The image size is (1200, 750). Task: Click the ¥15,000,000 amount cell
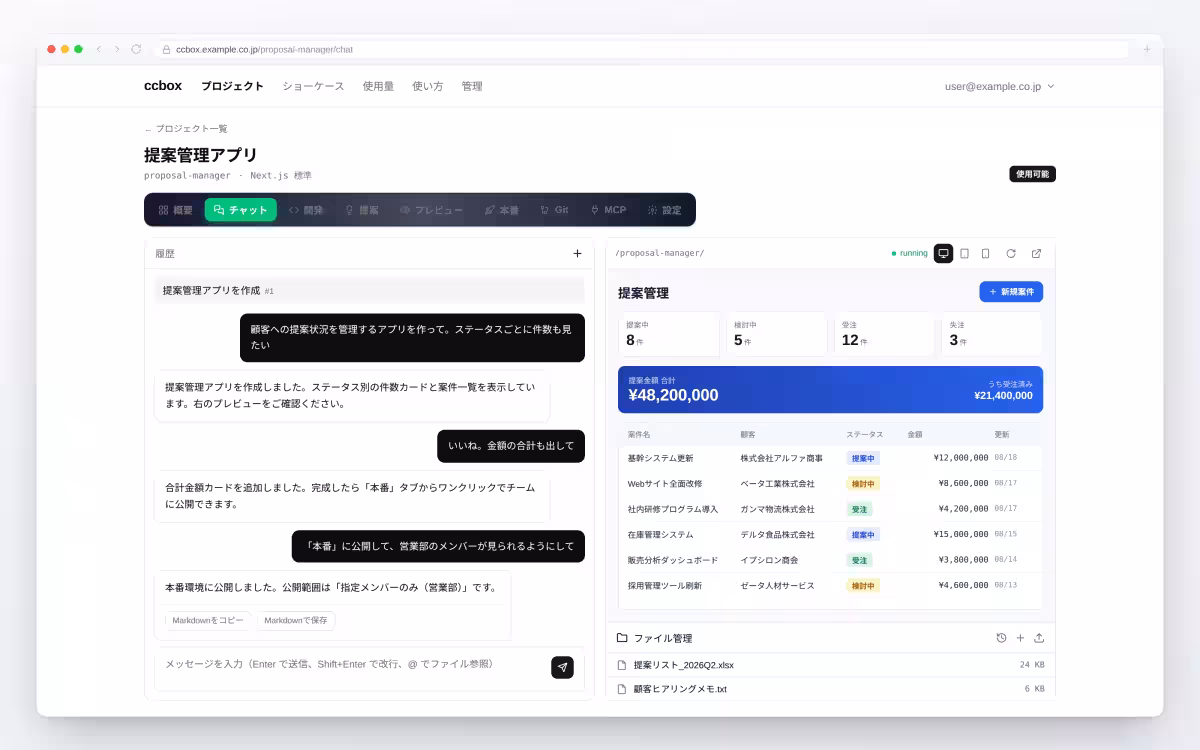coord(961,535)
